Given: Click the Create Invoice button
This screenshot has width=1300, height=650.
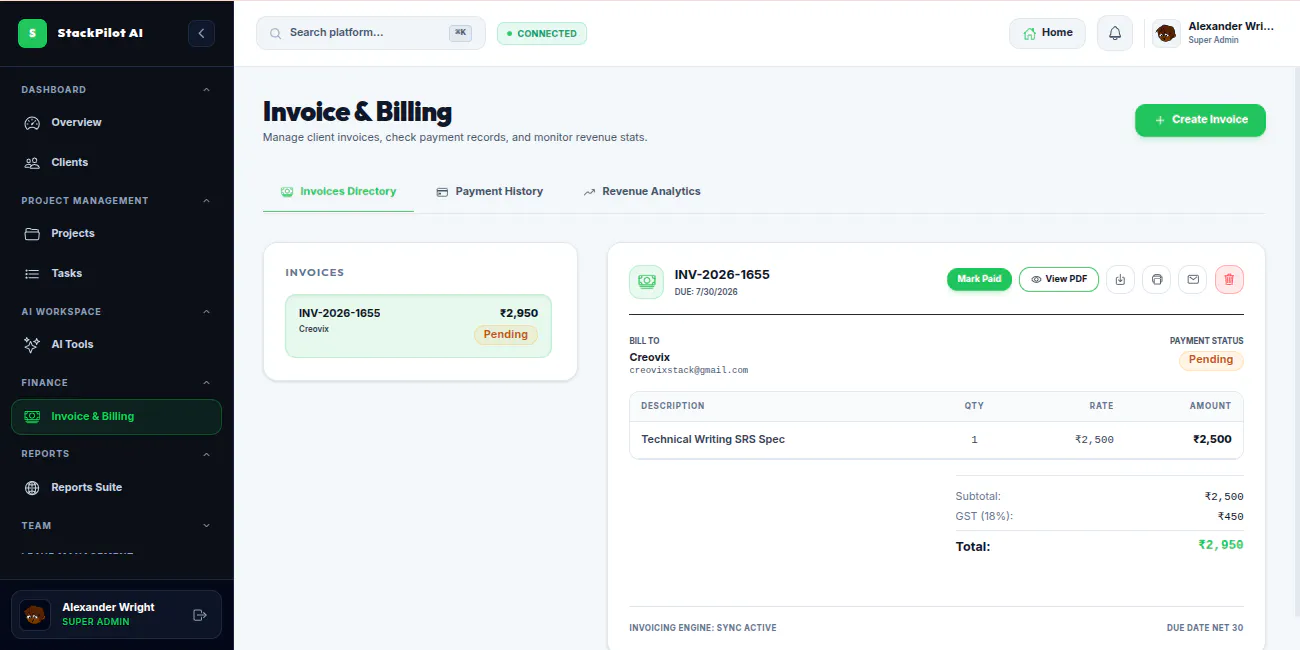Looking at the screenshot, I should pos(1200,120).
